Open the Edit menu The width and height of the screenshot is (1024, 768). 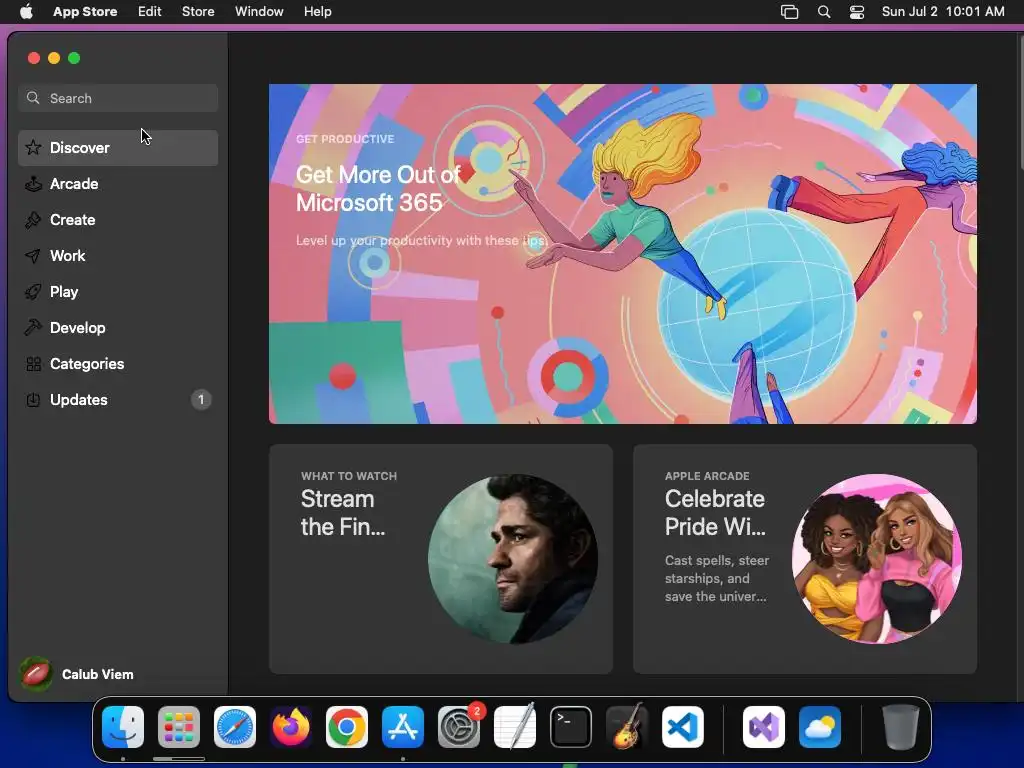(x=150, y=11)
